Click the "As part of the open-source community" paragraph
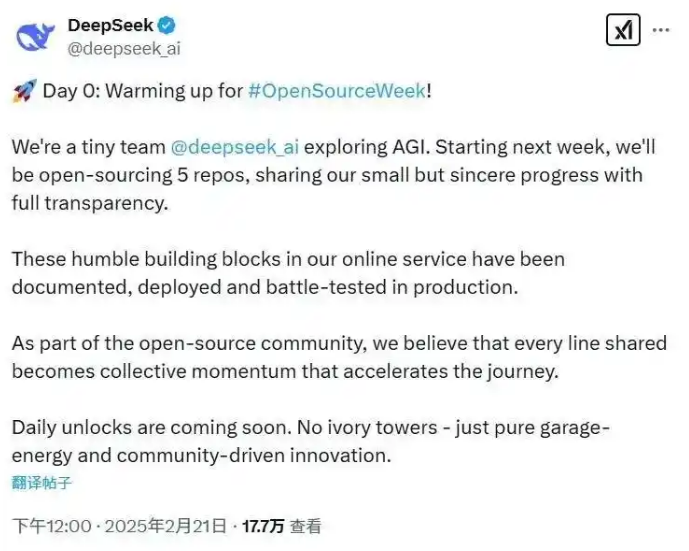Viewport: 689px width, 551px height. tap(339, 357)
